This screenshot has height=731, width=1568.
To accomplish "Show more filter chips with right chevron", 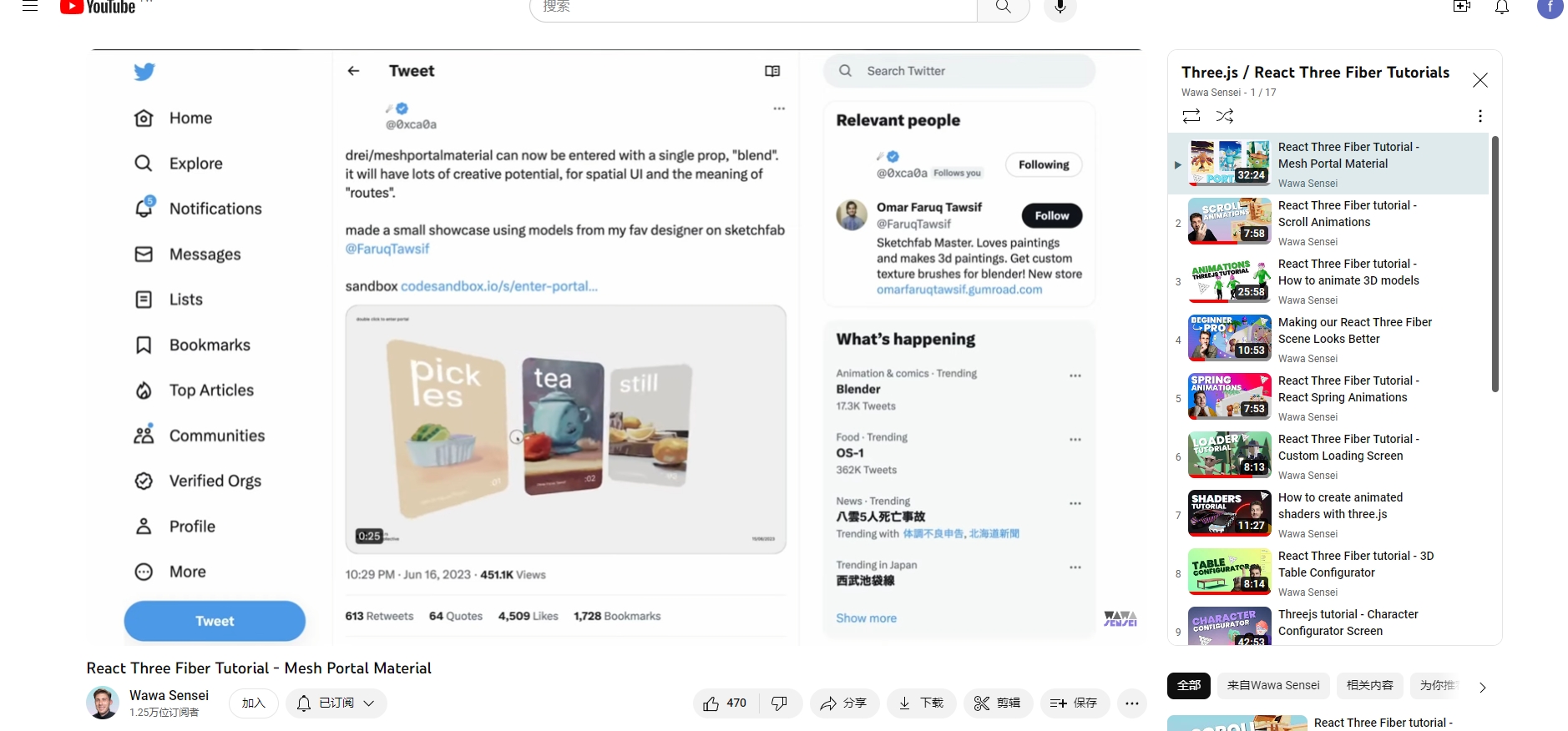I will tap(1483, 688).
